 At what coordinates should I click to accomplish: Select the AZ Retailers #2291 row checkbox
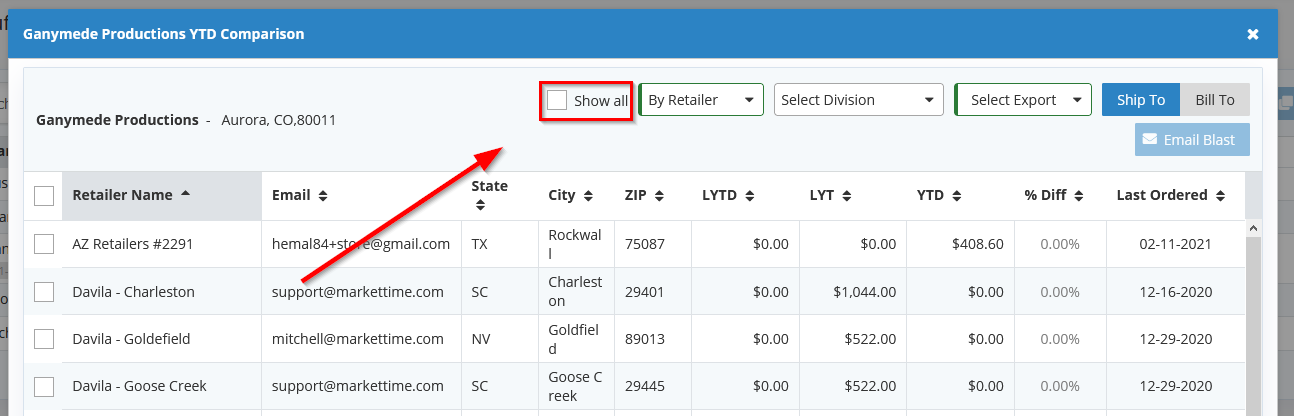pyautogui.click(x=44, y=244)
